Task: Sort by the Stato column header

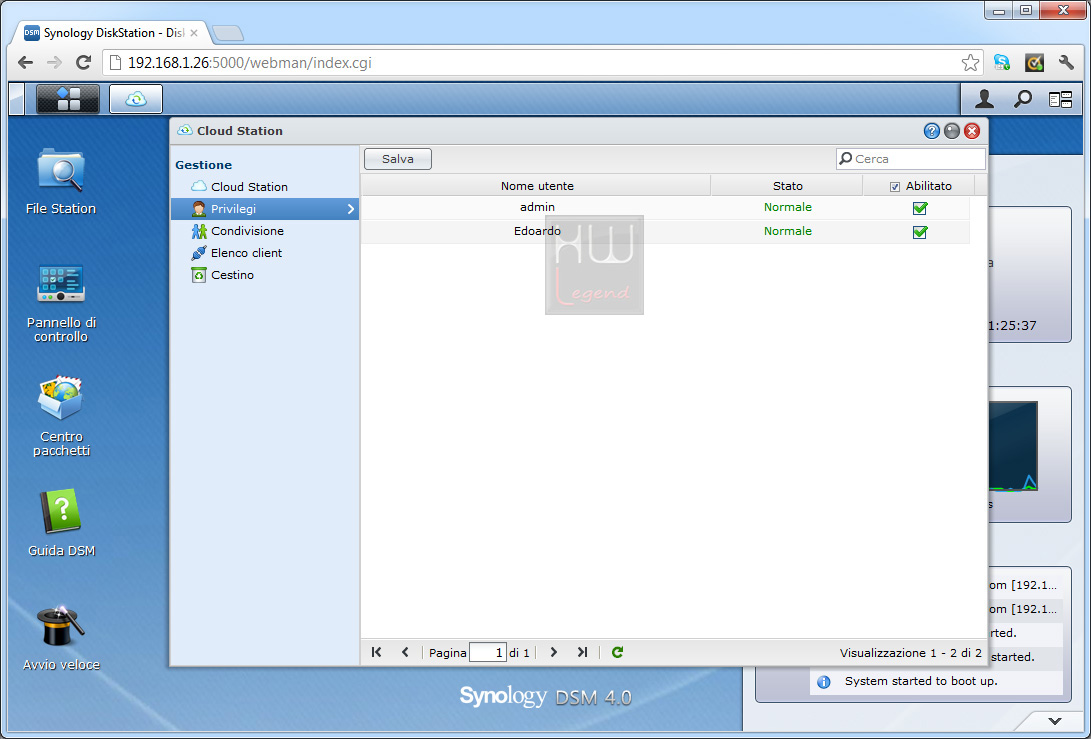Action: (787, 186)
